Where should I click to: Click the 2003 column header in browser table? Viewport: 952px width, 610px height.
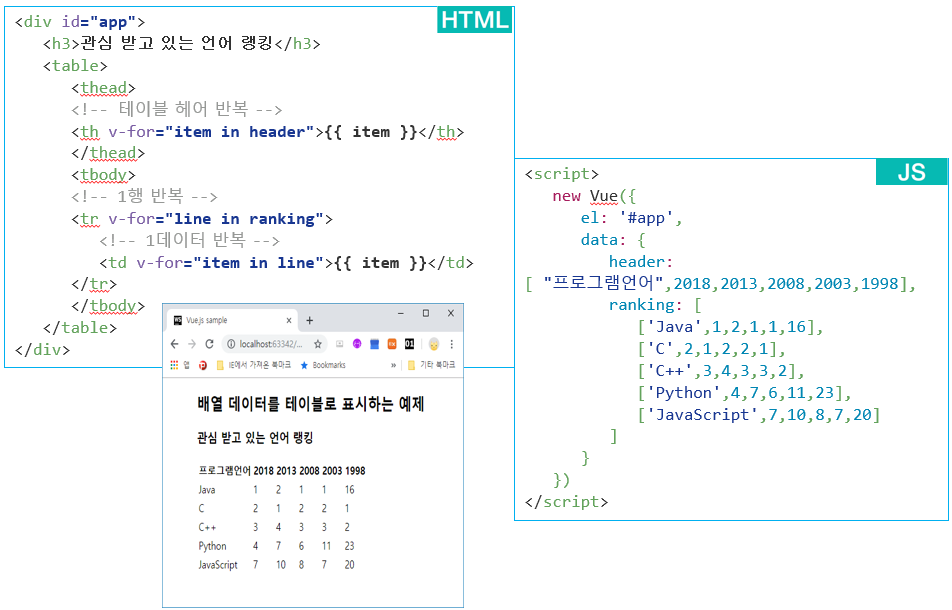[x=332, y=470]
